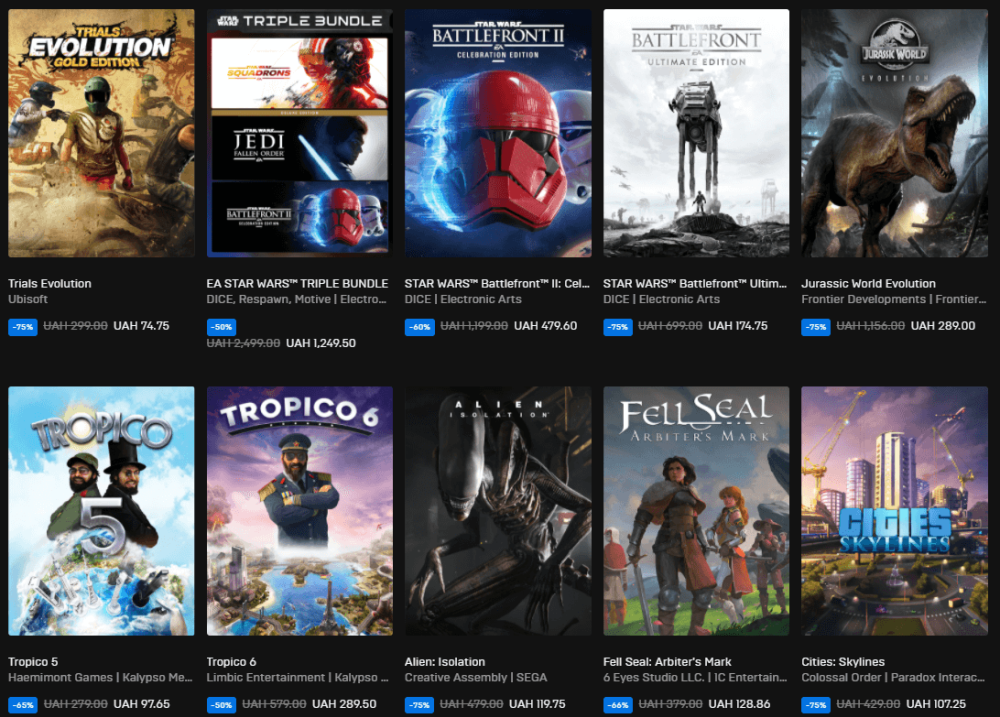The width and height of the screenshot is (1000, 717).
Task: Open the Cities Skylines cover art
Action: coord(895,511)
